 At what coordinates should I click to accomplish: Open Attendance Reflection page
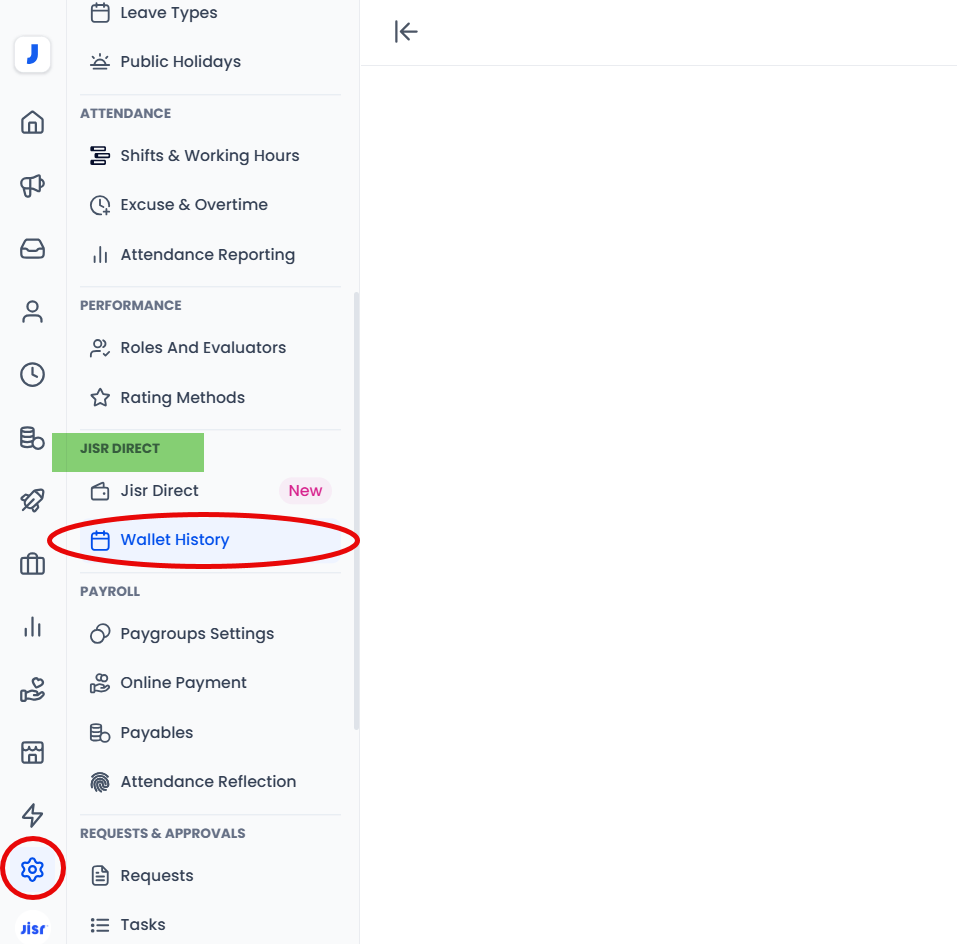[208, 782]
